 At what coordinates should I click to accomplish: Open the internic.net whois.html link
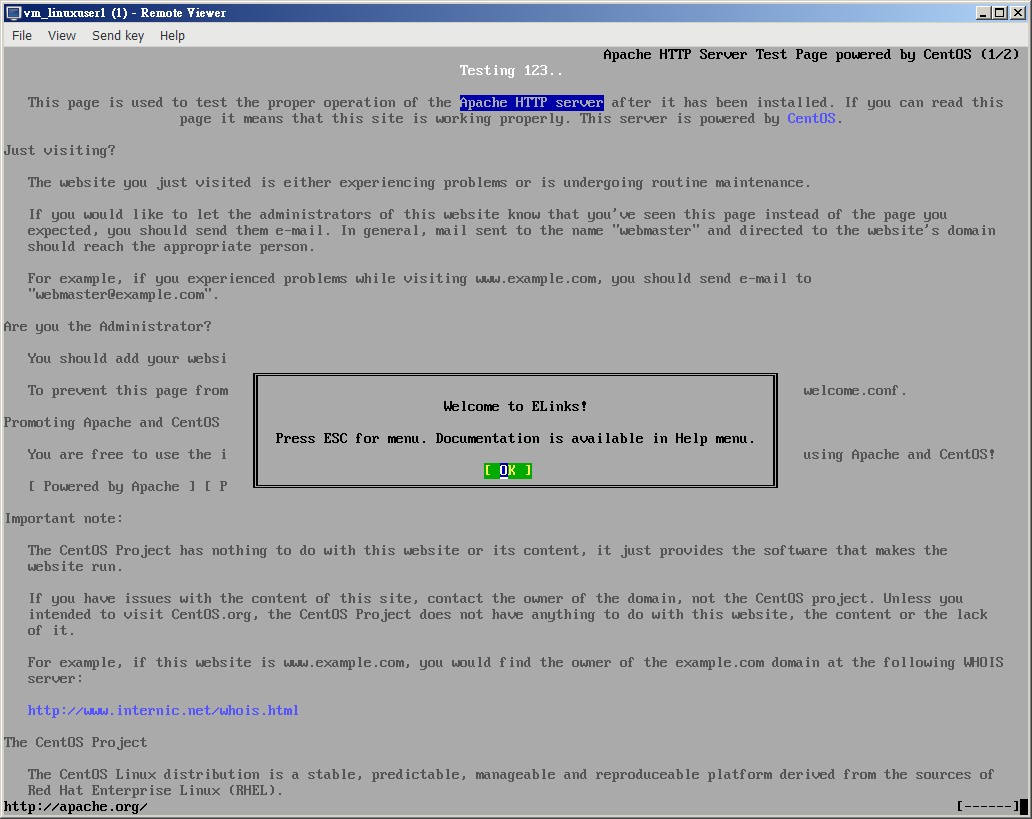[163, 710]
